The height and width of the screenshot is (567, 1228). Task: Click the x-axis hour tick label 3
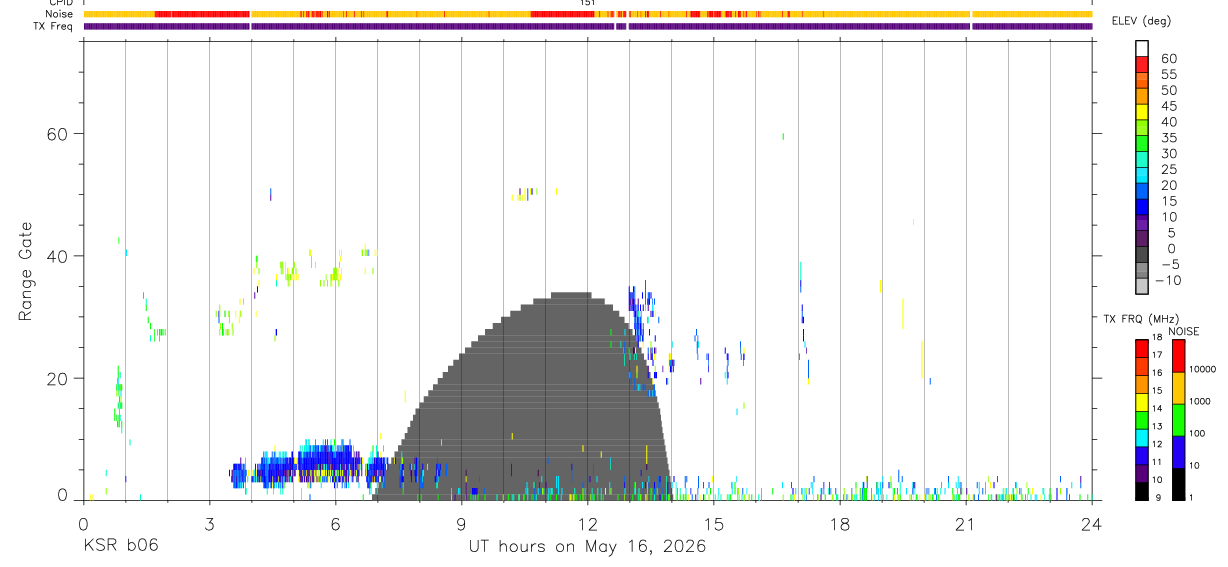(209, 523)
